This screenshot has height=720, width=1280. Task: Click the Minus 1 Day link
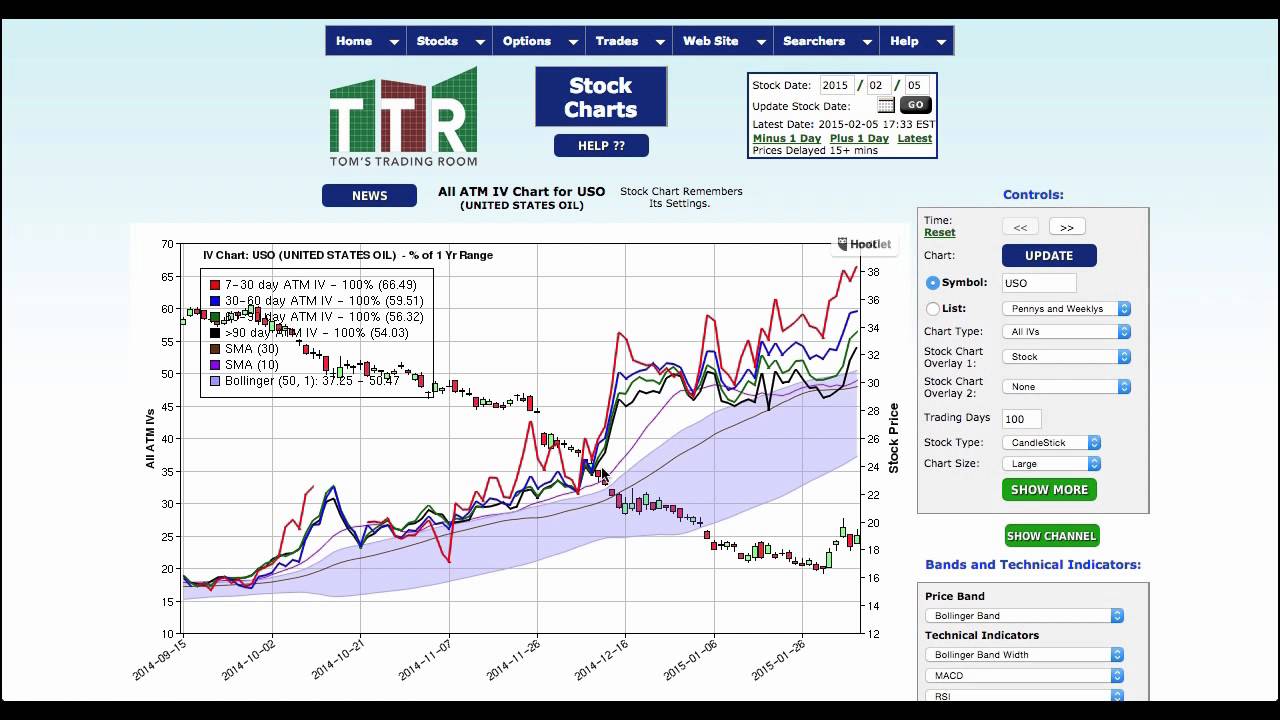[787, 139]
